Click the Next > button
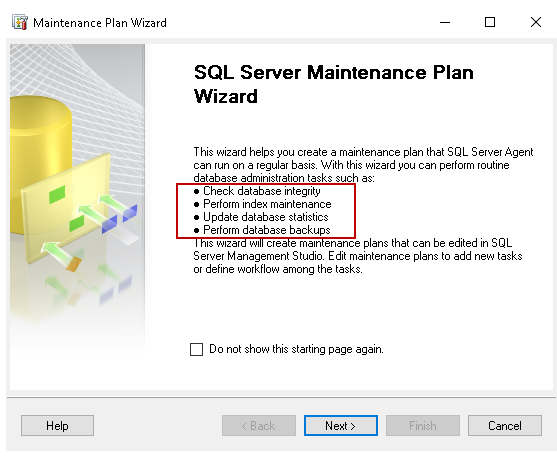 341,425
